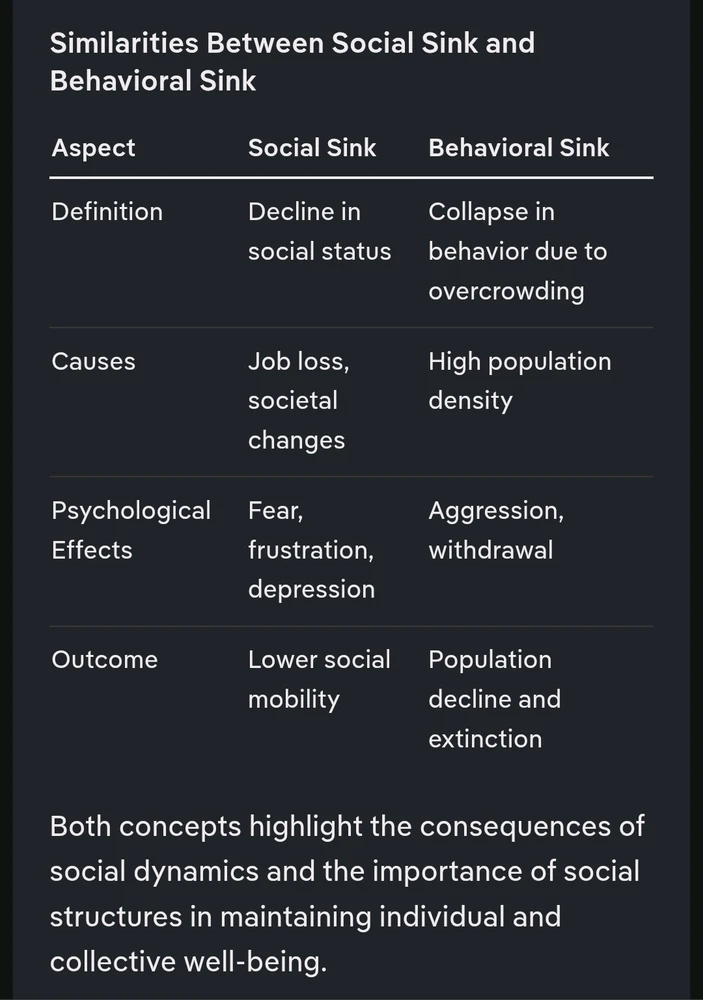Click the 'Lower social mobility' cell
703x1000 pixels.
coord(319,679)
